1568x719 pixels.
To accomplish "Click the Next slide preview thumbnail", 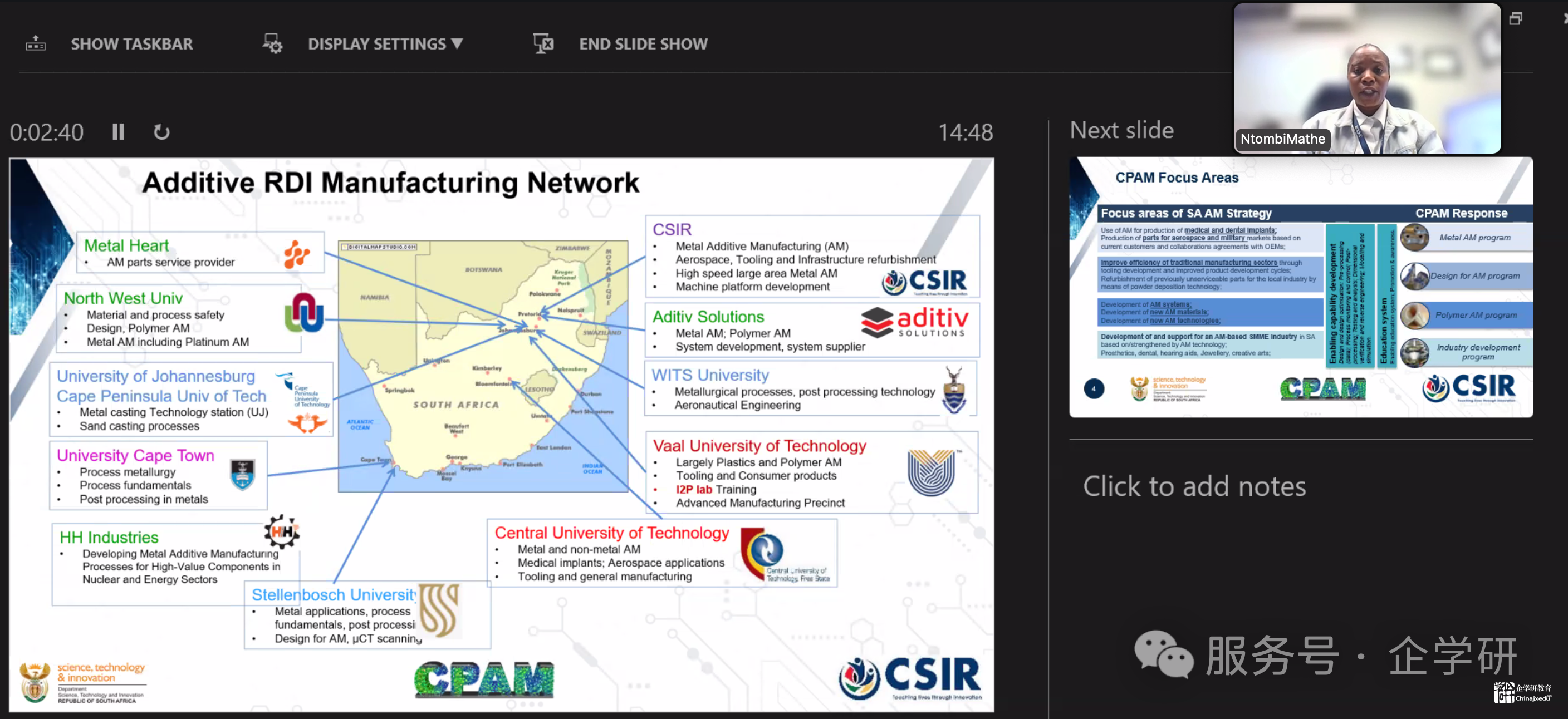I will coord(1301,287).
